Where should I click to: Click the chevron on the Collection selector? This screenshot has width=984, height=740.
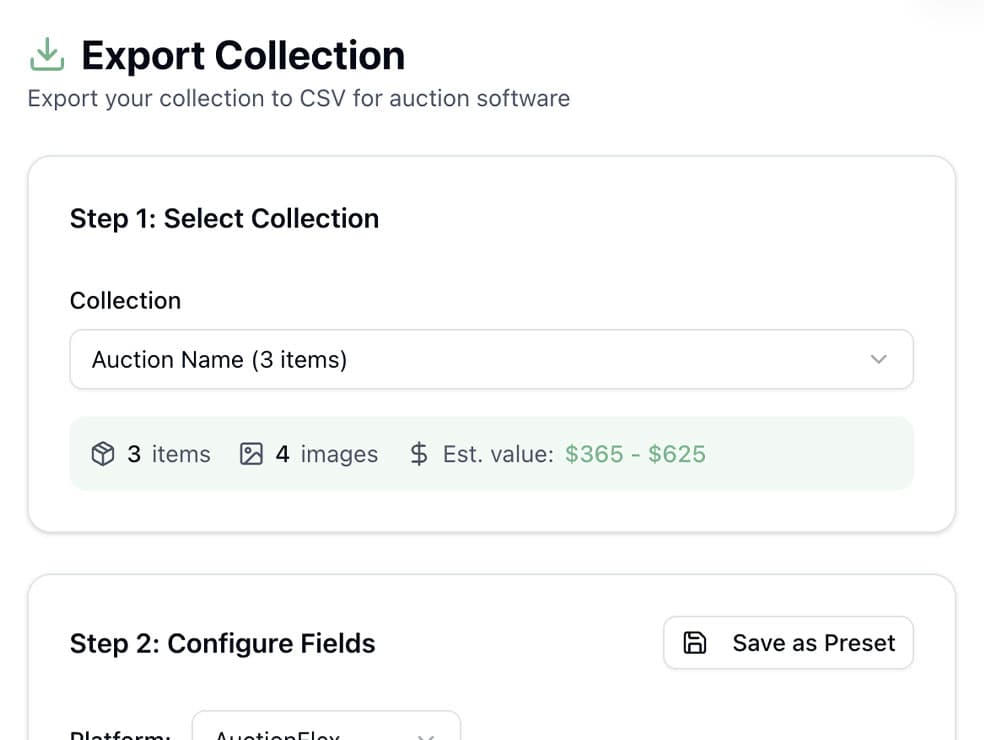tap(878, 359)
